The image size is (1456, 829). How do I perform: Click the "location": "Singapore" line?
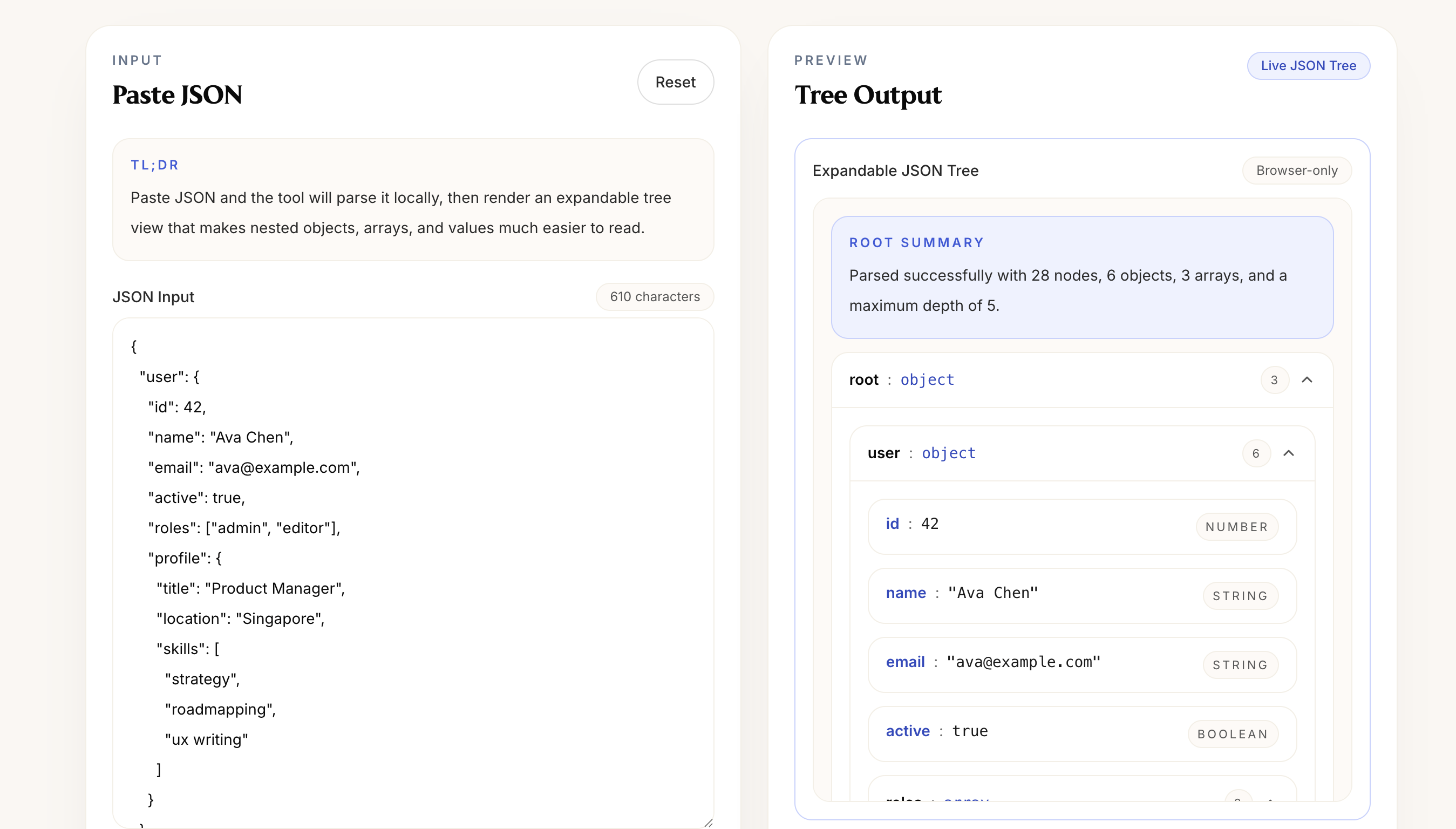point(241,619)
